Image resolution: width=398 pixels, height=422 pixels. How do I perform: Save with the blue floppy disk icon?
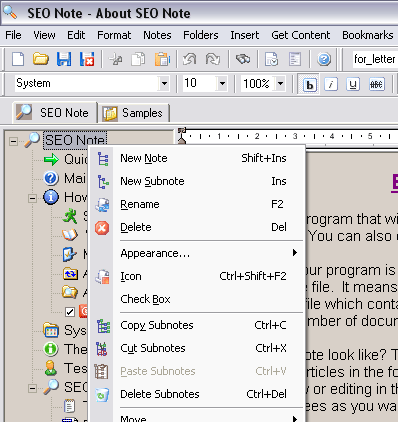(x=64, y=59)
